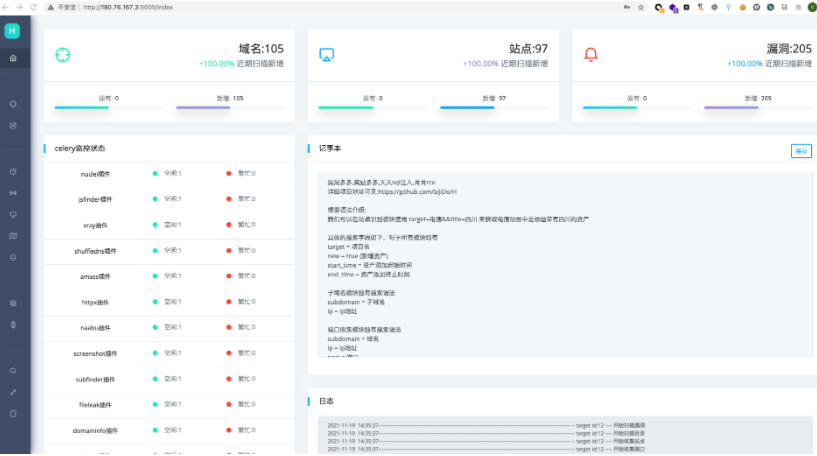The width and height of the screenshot is (817, 456).
Task: Click the 漏洞 新增 205 purple progress bar
Action: (x=731, y=107)
